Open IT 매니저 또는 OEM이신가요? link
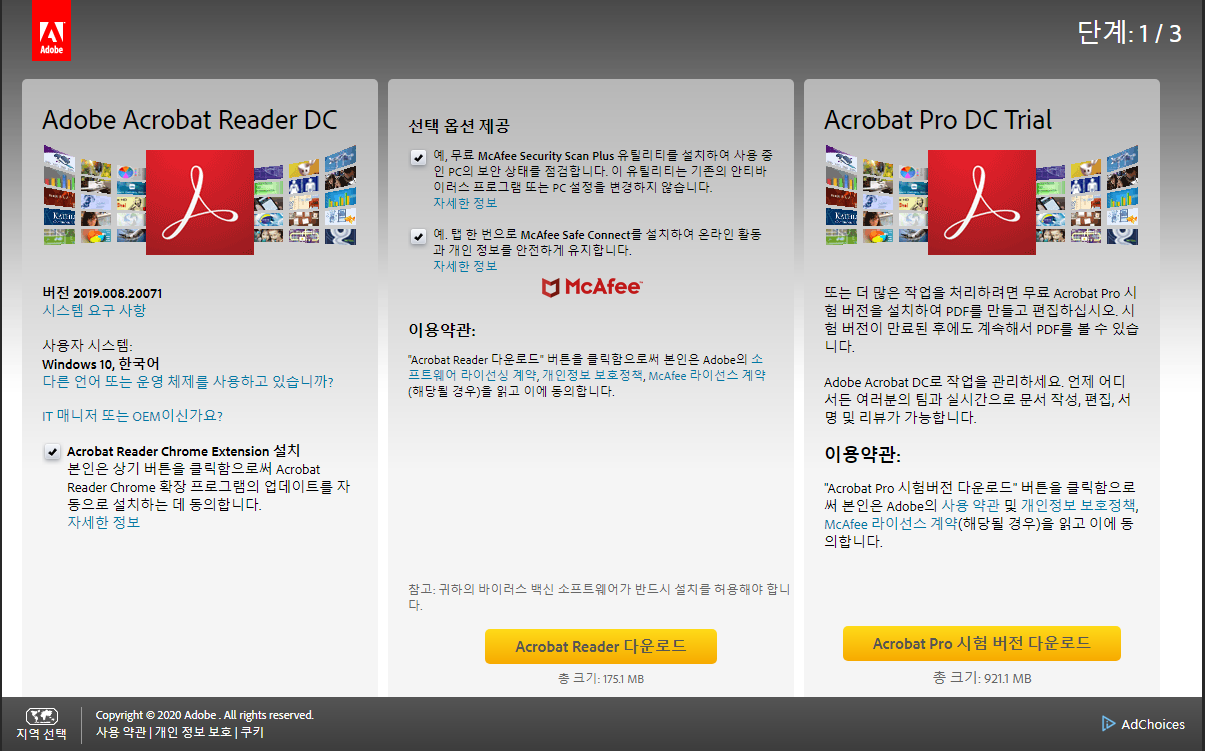Screen dimensions: 1205x751 [x=132, y=415]
